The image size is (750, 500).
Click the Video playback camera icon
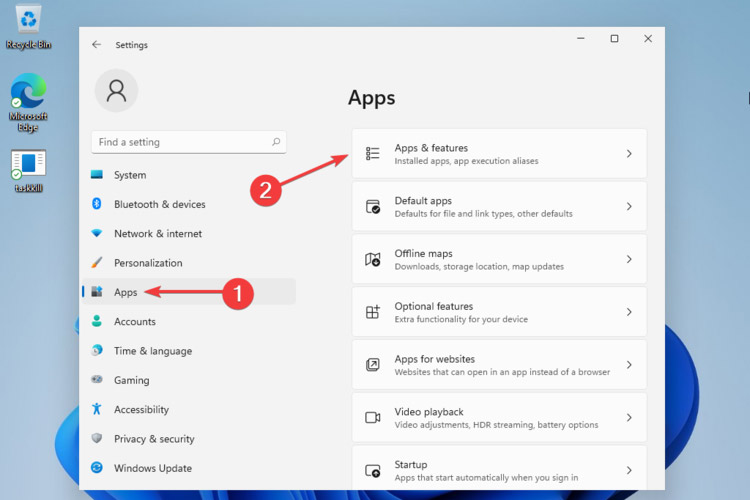[373, 417]
